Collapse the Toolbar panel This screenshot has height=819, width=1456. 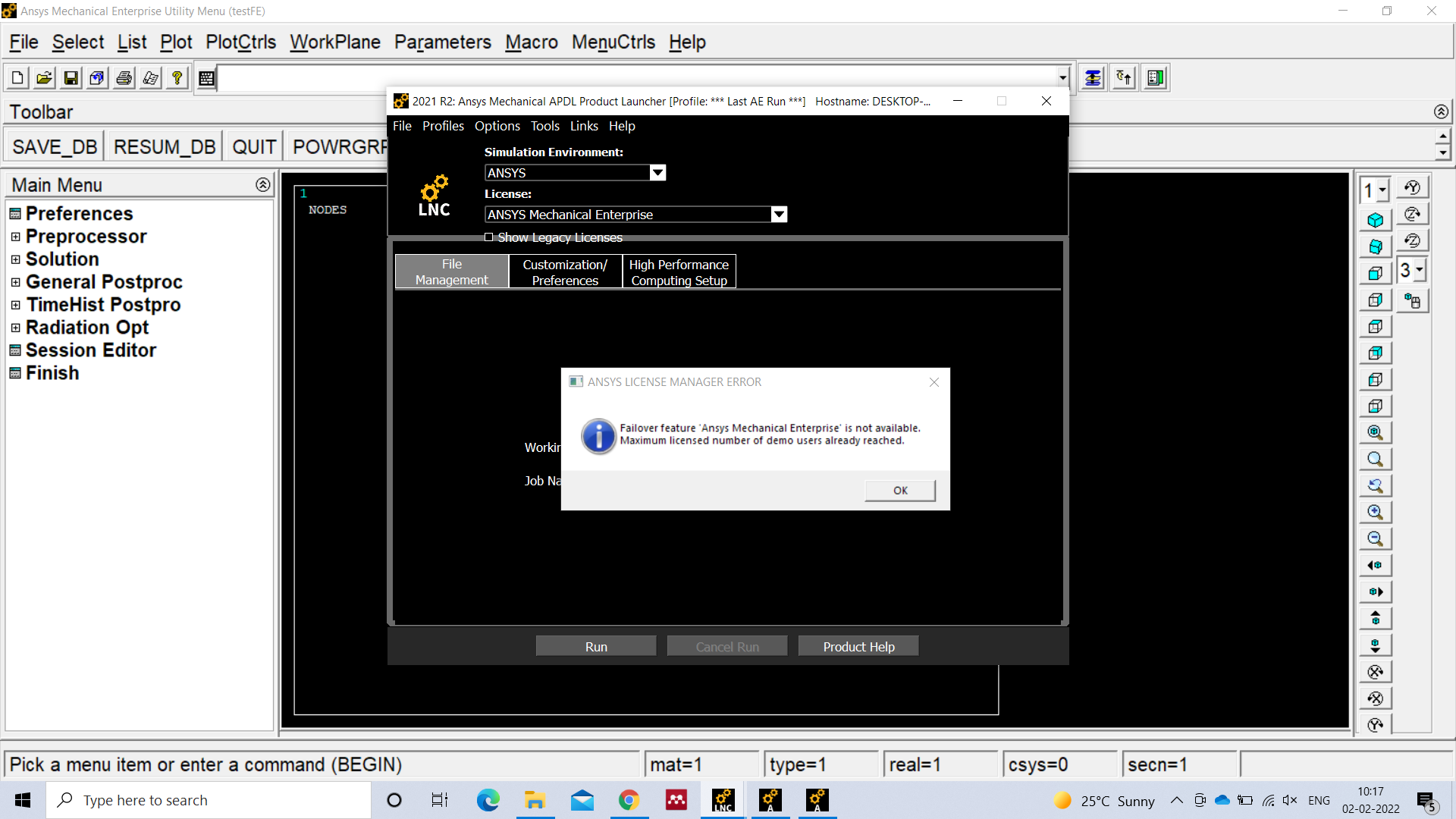coord(1442,111)
